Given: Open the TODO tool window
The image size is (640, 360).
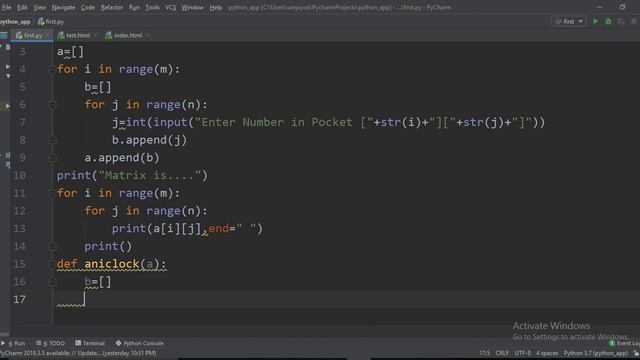Looking at the screenshot, I should click(x=50, y=343).
